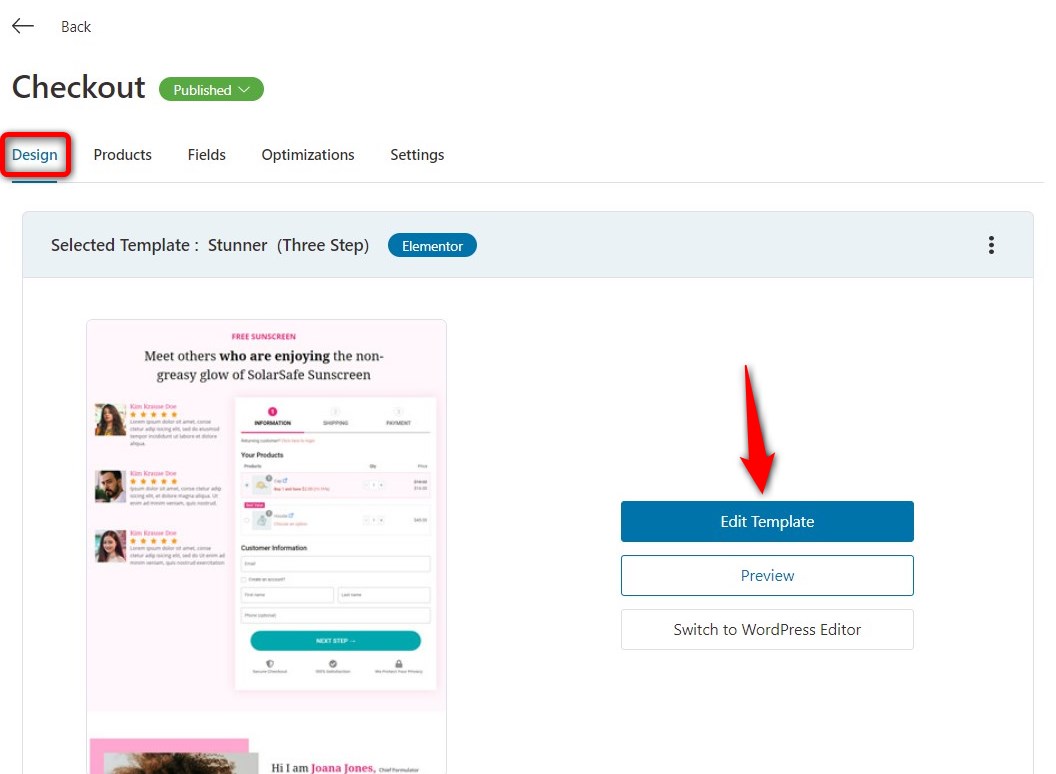Image resolution: width=1056 pixels, height=774 pixels.
Task: Click the Email field in the checkout preview
Action: pos(335,564)
